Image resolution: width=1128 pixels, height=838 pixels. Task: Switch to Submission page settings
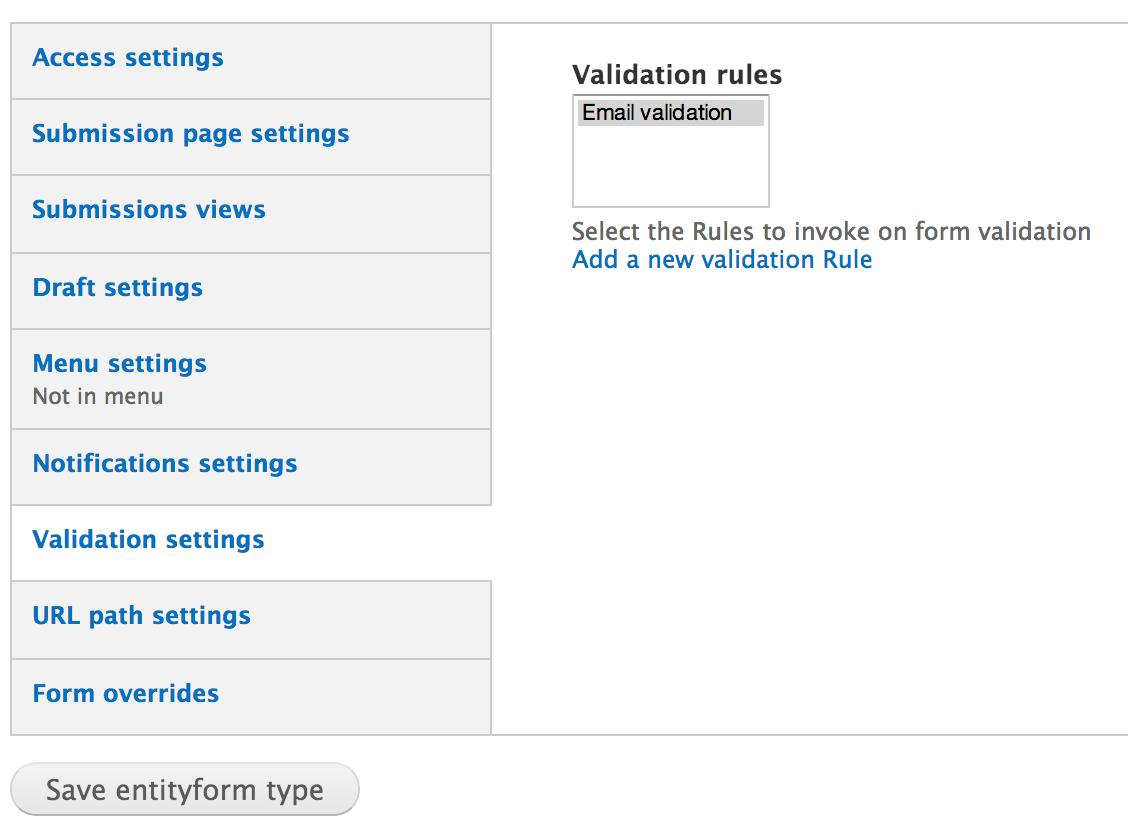(190, 133)
